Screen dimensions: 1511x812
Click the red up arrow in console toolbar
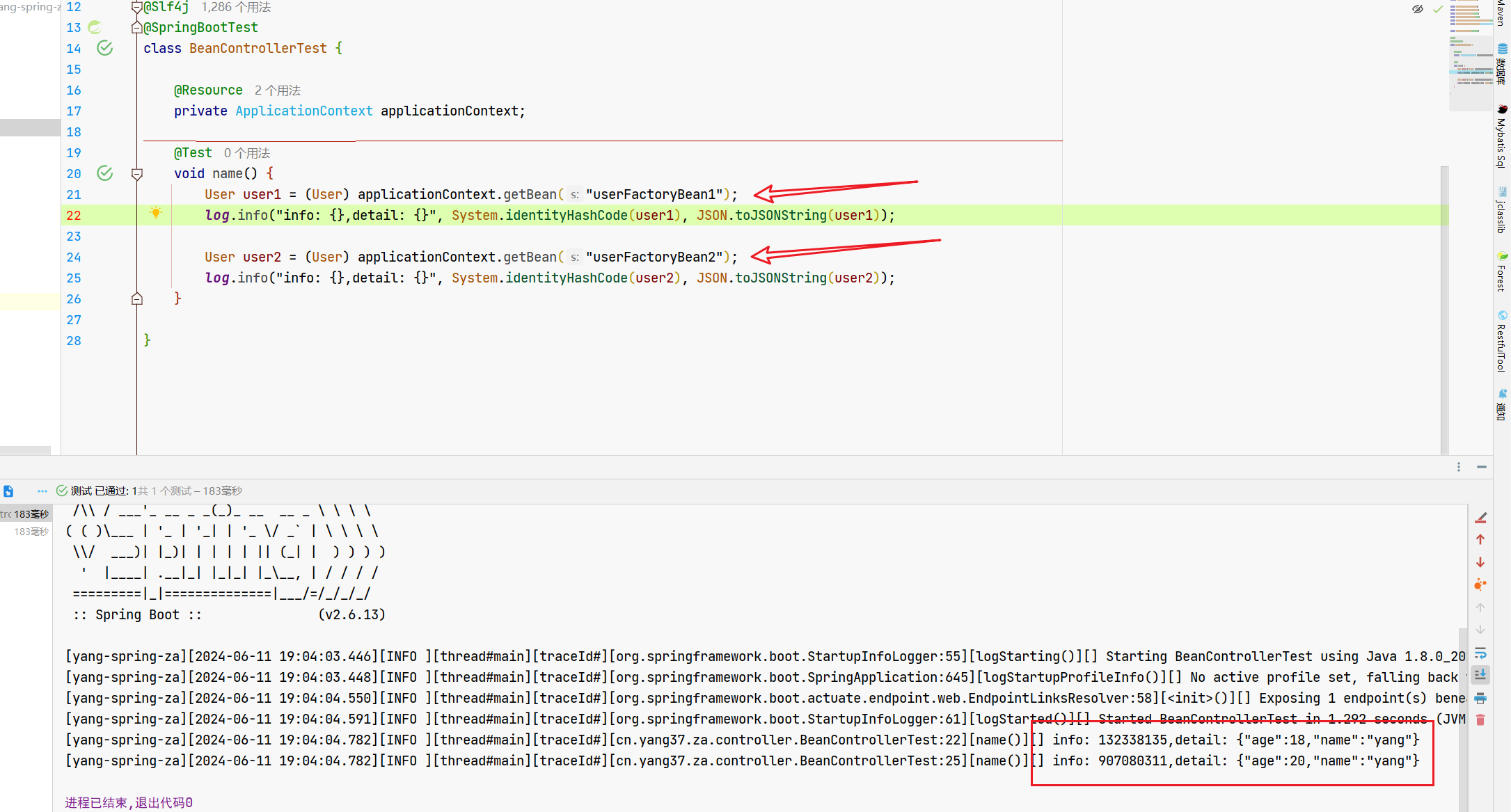point(1480,539)
